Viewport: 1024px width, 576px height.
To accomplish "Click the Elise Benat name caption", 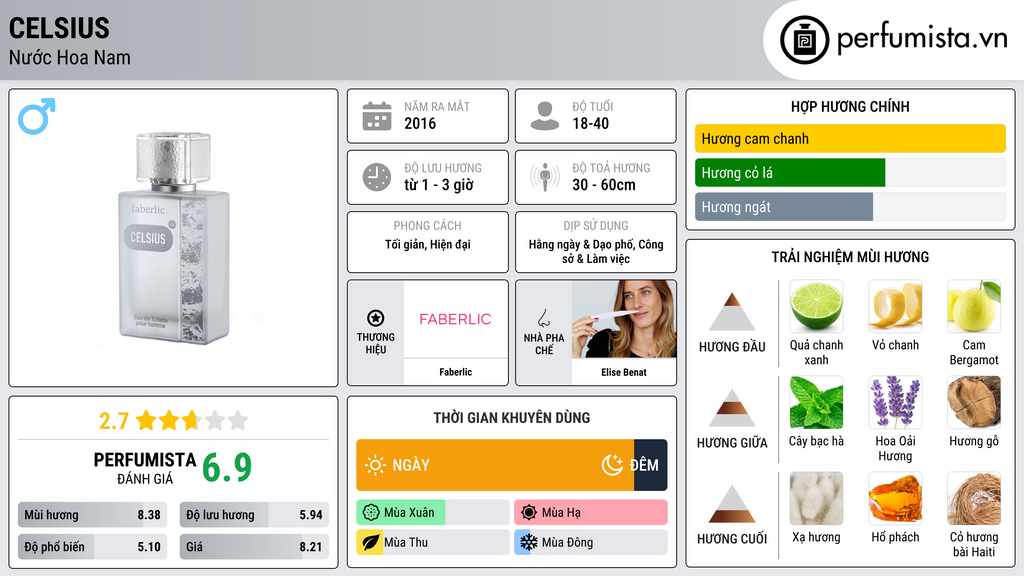I will (x=624, y=372).
